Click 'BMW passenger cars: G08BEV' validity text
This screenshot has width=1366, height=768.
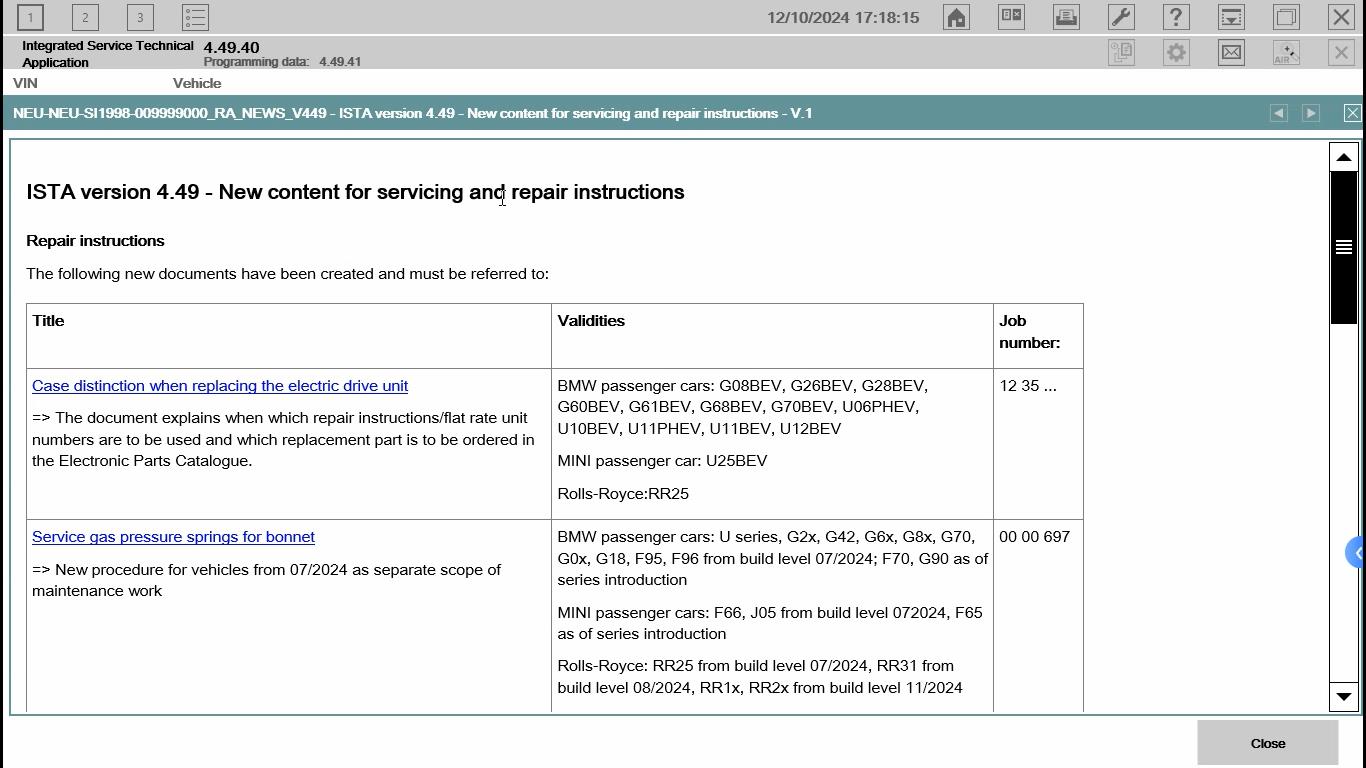742,407
